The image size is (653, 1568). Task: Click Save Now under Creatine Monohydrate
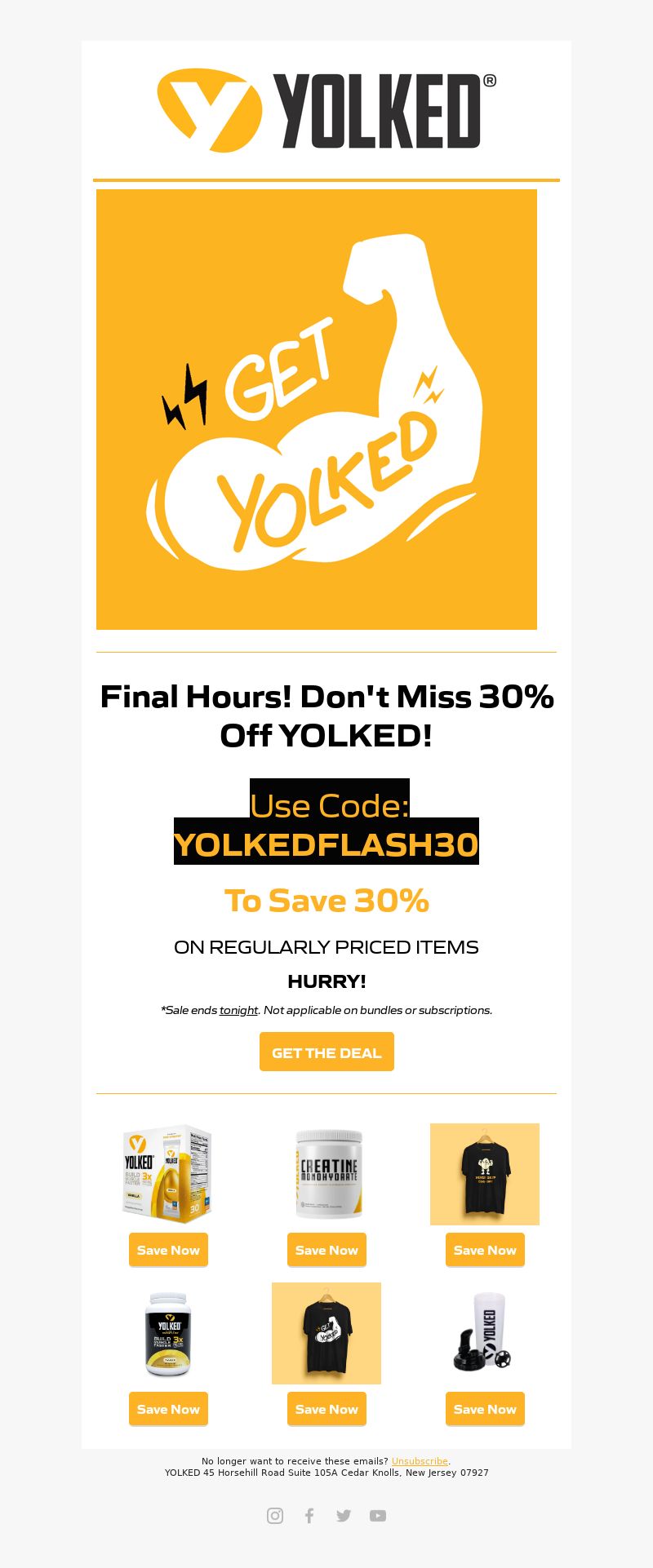pyautogui.click(x=326, y=1250)
